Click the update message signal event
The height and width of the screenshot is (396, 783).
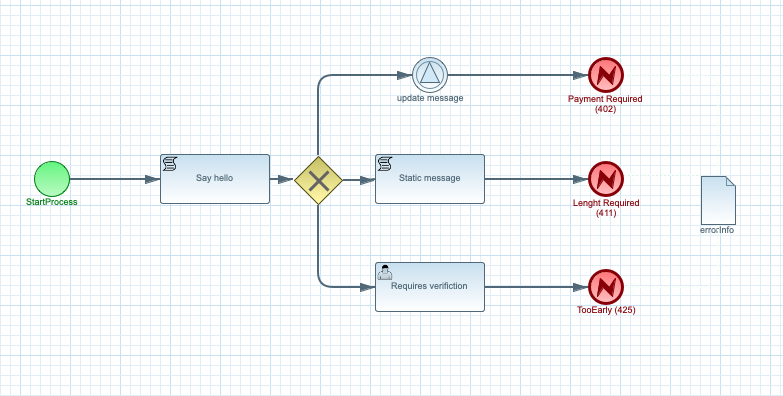click(430, 75)
